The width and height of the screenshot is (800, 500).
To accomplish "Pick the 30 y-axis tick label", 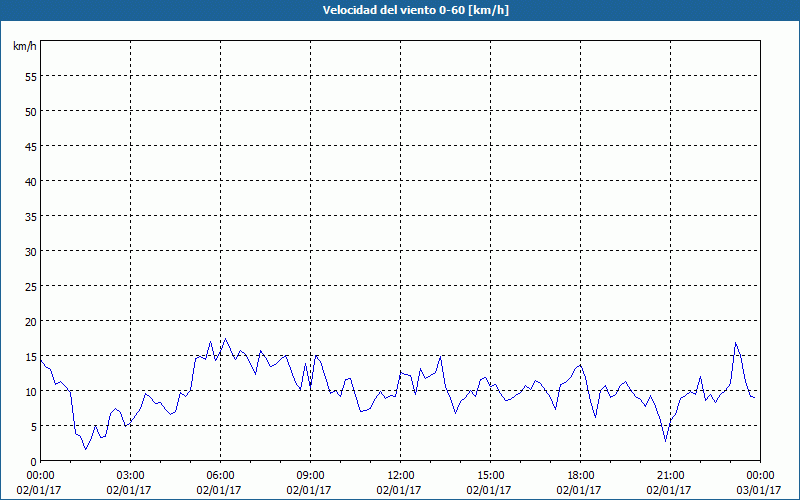I will click(x=31, y=252).
